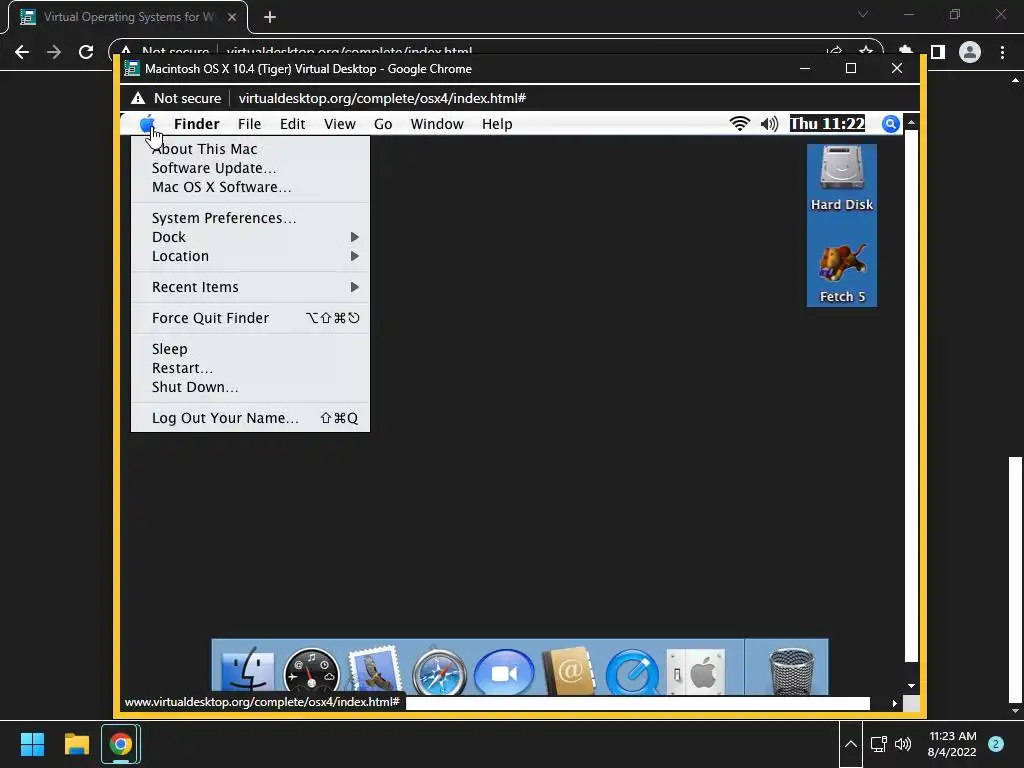This screenshot has height=768, width=1024.
Task: Expand the Dock submenu
Action: pyautogui.click(x=250, y=237)
